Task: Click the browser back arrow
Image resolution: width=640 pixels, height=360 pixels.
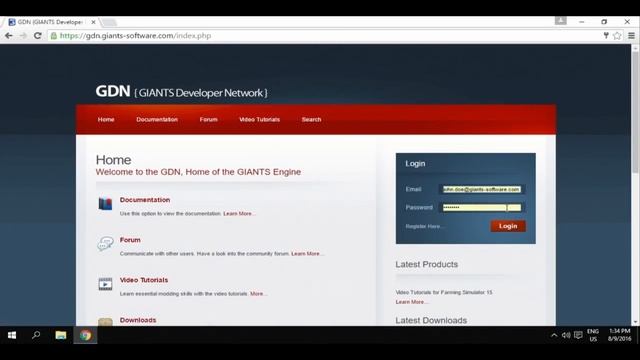Action: click(x=9, y=36)
